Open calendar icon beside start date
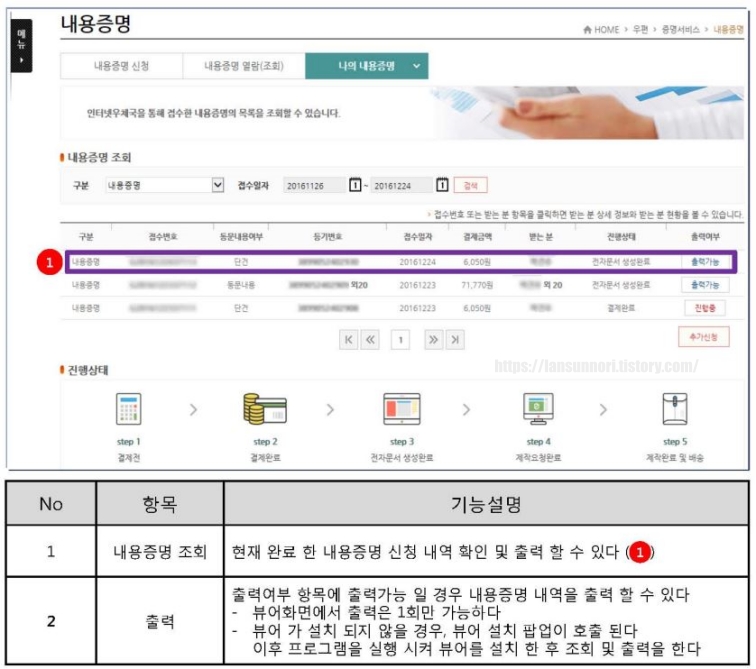This screenshot has height=669, width=756. pos(355,185)
